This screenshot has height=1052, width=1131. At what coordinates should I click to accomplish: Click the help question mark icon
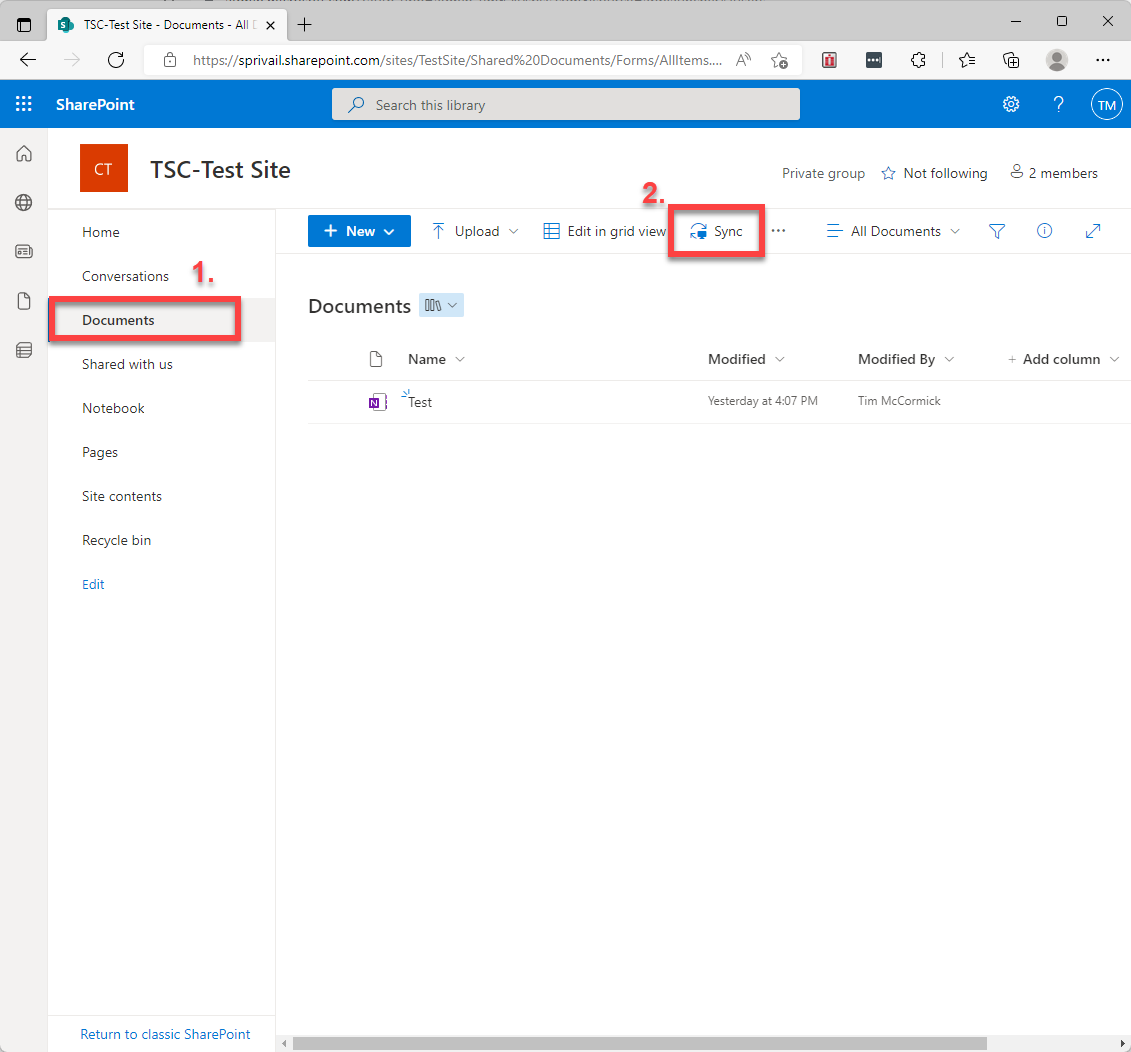[1058, 104]
